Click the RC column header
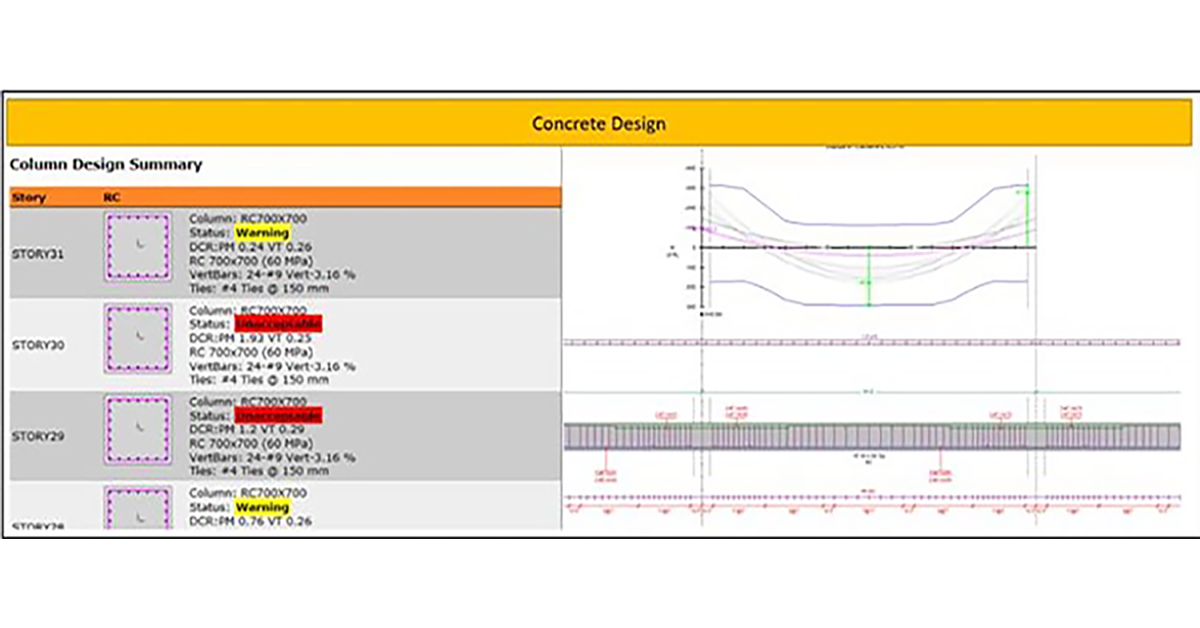The width and height of the screenshot is (1200, 628). point(112,198)
